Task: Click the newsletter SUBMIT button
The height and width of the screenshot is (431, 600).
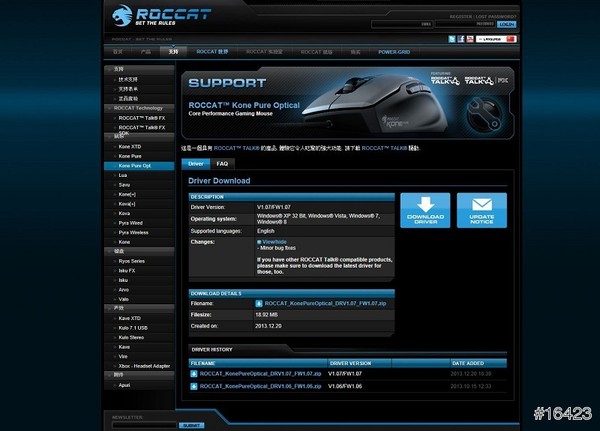Action: click(190, 425)
